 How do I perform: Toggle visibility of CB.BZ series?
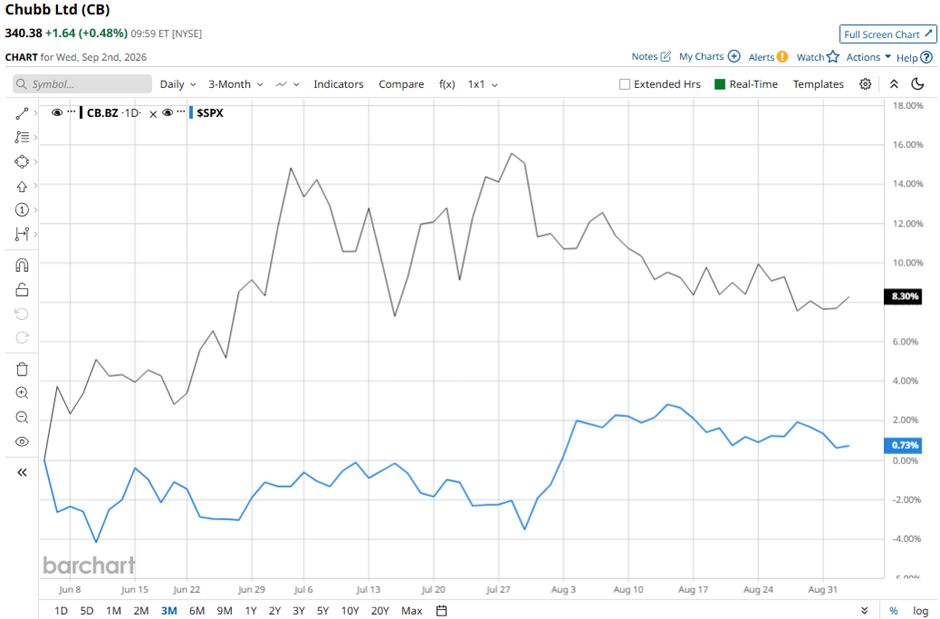coord(57,113)
